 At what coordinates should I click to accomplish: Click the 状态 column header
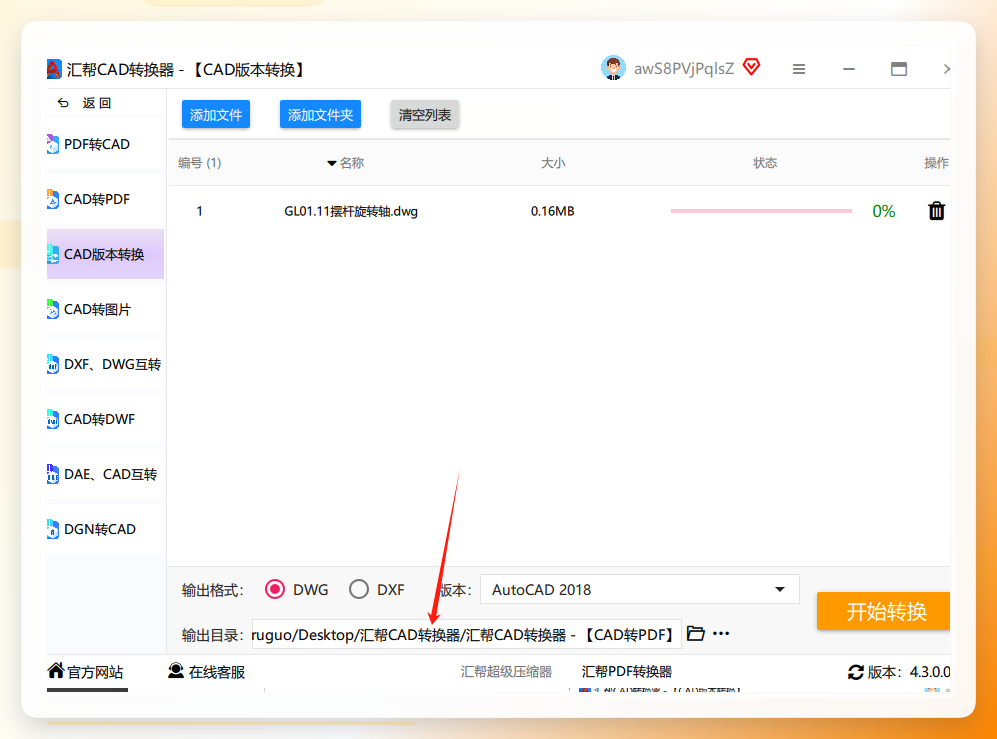[765, 163]
